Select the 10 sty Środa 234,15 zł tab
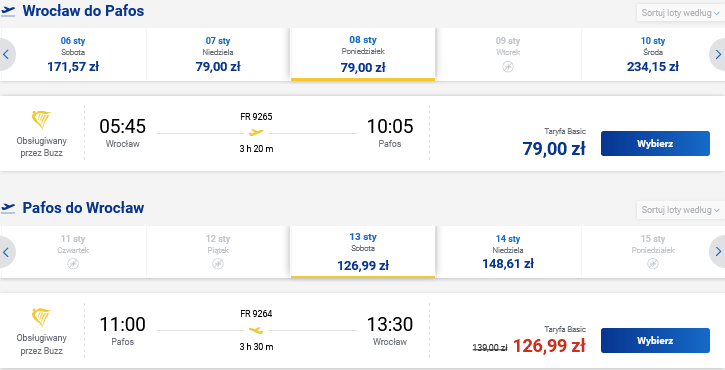The width and height of the screenshot is (725, 370). [x=652, y=54]
